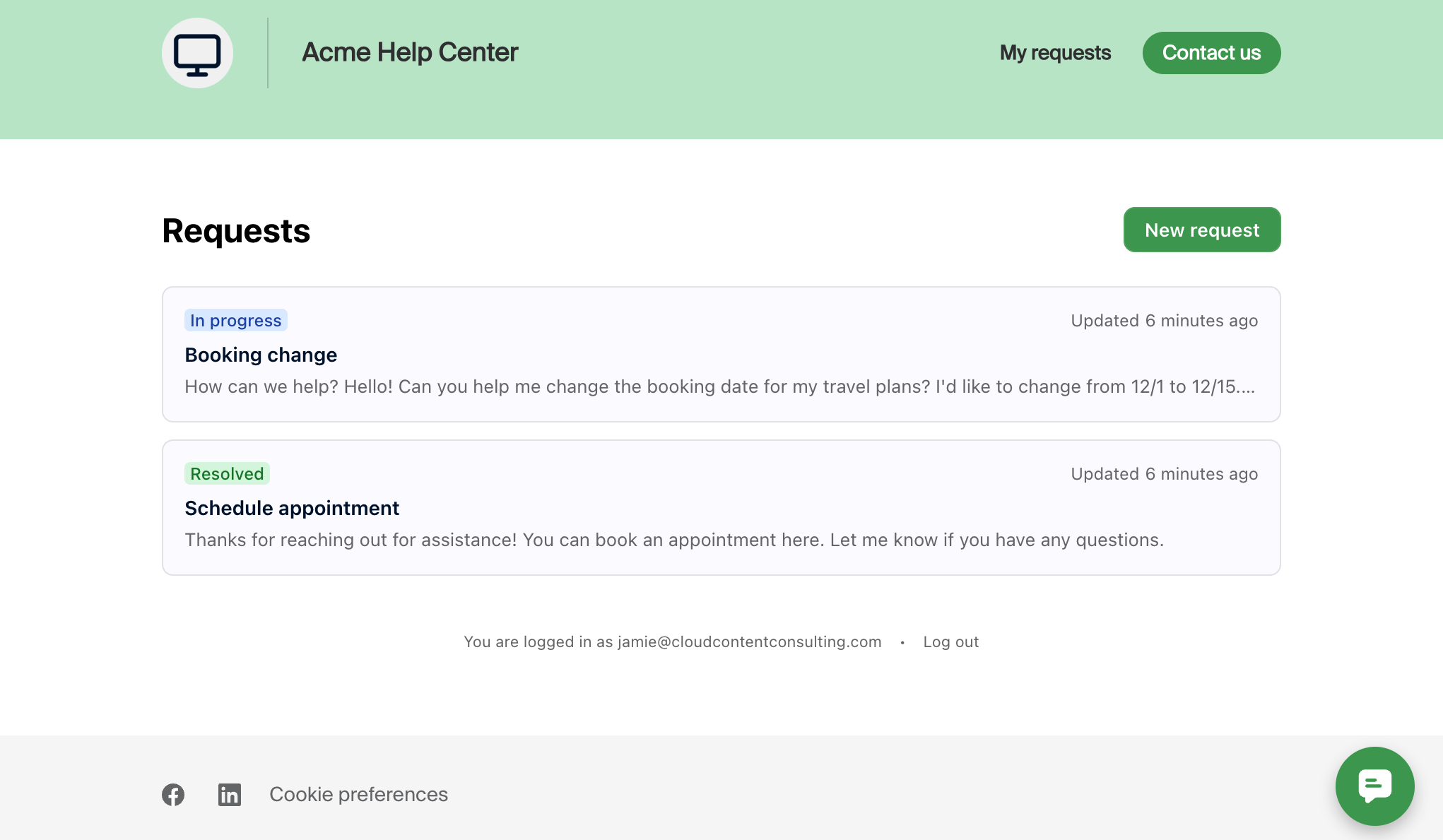Screen dimensions: 1443x840
Task: Click the monitor logo icon
Action: [197, 53]
